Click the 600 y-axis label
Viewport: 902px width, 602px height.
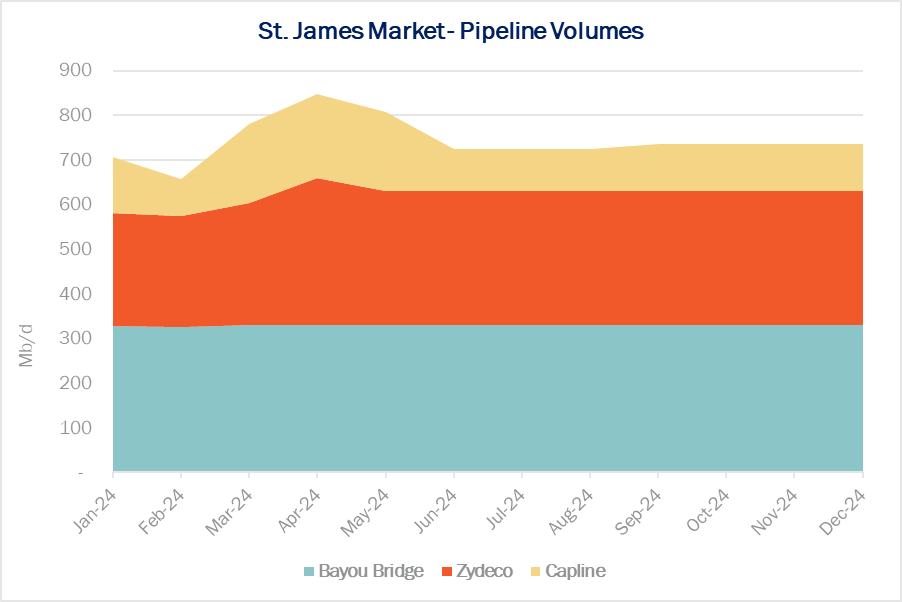click(75, 204)
